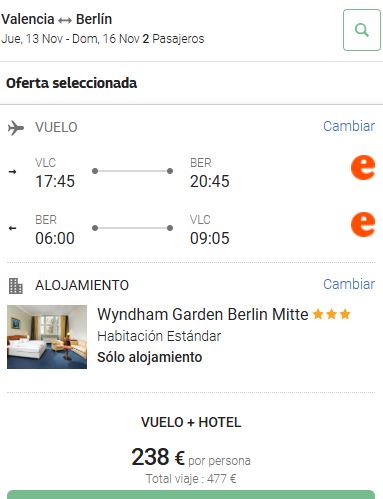Click the easyJet logo on outbound flight
Viewport: 383px width, 499px height.
[x=363, y=167]
